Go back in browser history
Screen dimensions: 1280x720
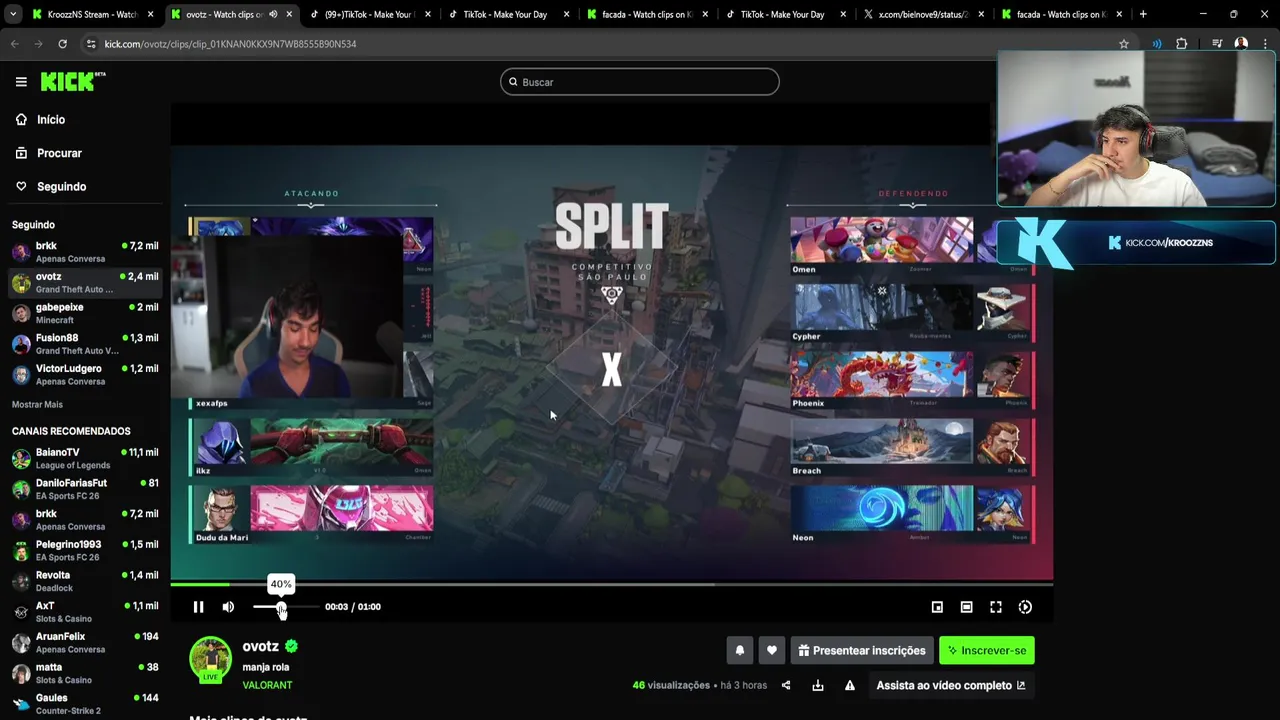coord(15,44)
